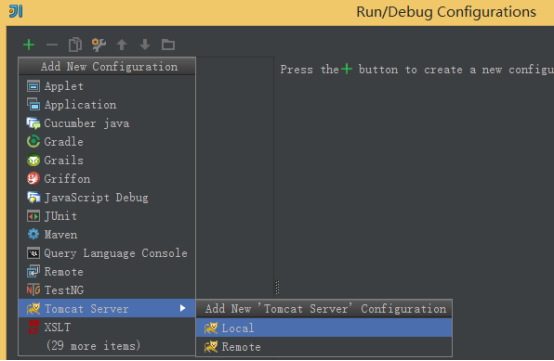Select Remote Tomcat Server configuration
Image resolution: width=554 pixels, height=361 pixels.
324,347
